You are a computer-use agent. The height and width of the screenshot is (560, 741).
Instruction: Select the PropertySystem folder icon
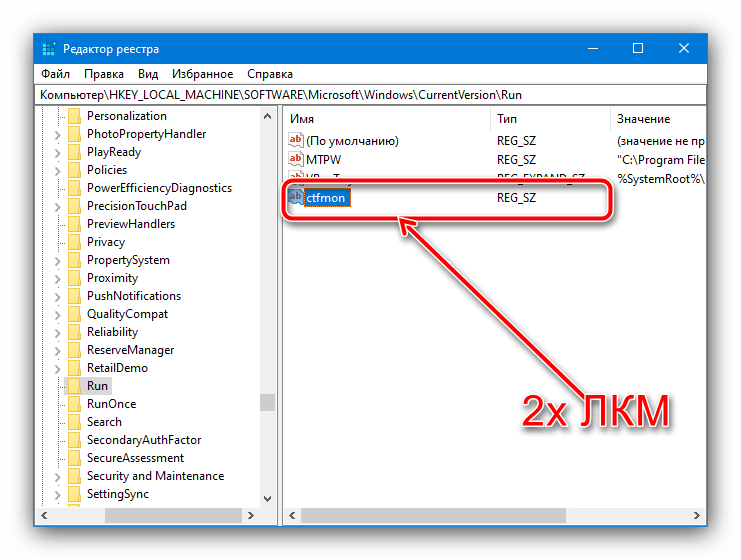click(x=74, y=259)
